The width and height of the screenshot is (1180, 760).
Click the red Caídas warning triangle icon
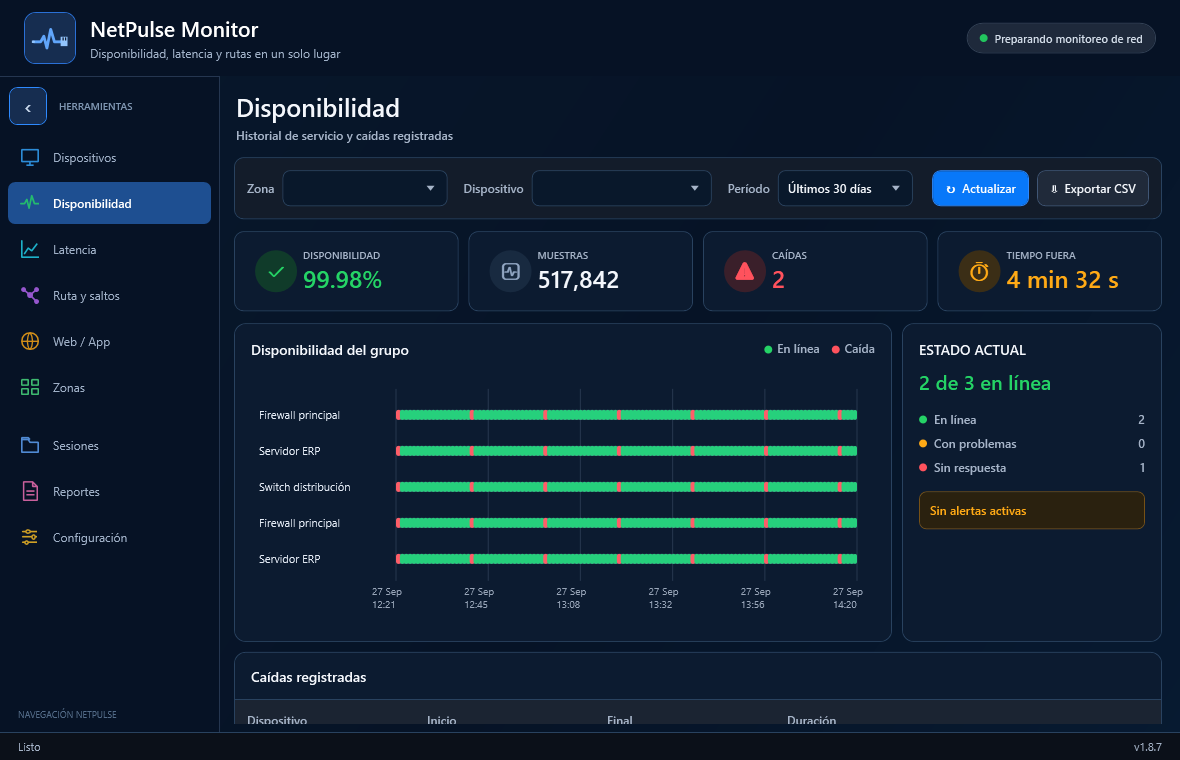745,272
